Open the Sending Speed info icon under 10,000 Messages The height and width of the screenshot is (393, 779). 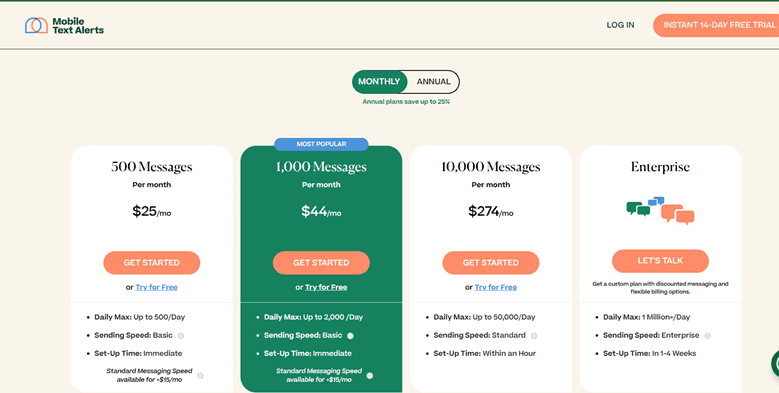tap(534, 336)
